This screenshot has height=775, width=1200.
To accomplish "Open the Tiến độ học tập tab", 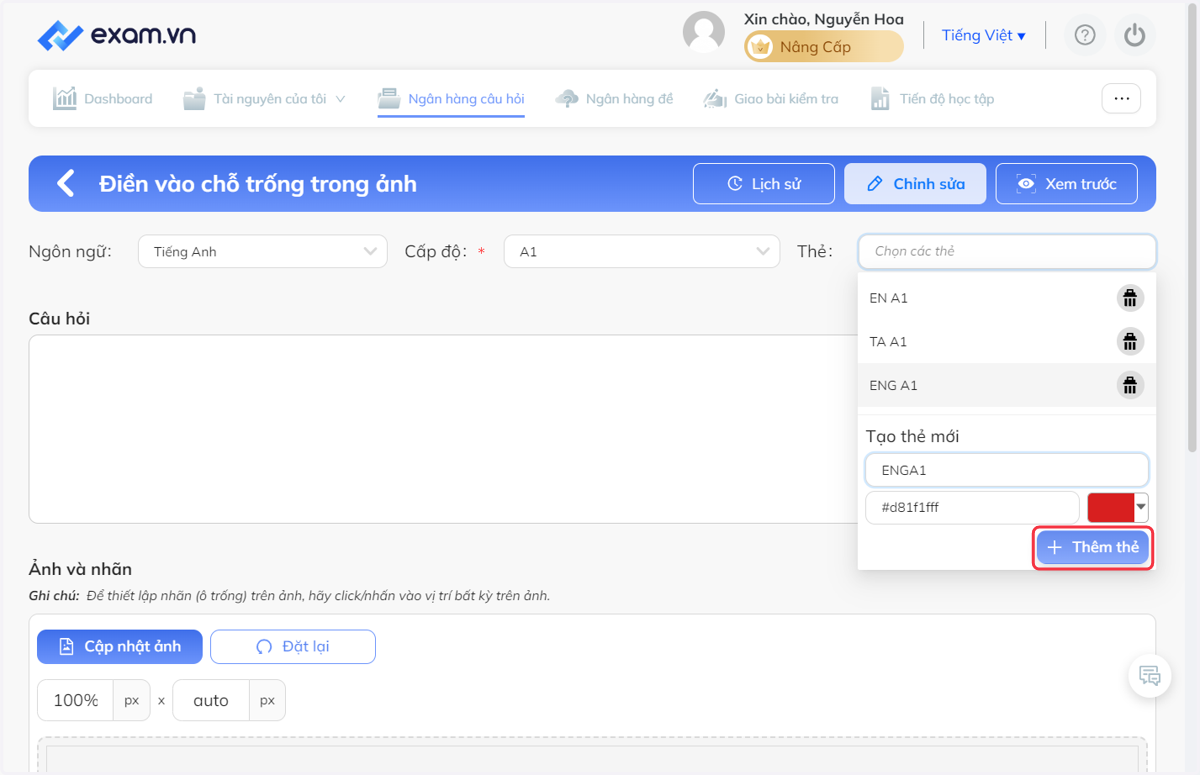I will [932, 98].
